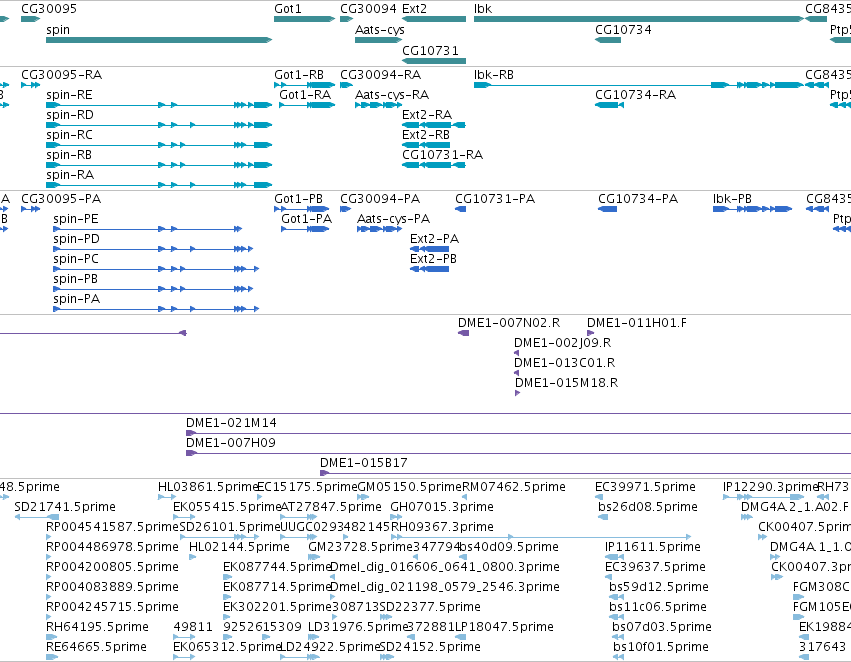Open the CG10734-RA transcript
Image resolution: width=851 pixels, height=662 pixels.
609,105
